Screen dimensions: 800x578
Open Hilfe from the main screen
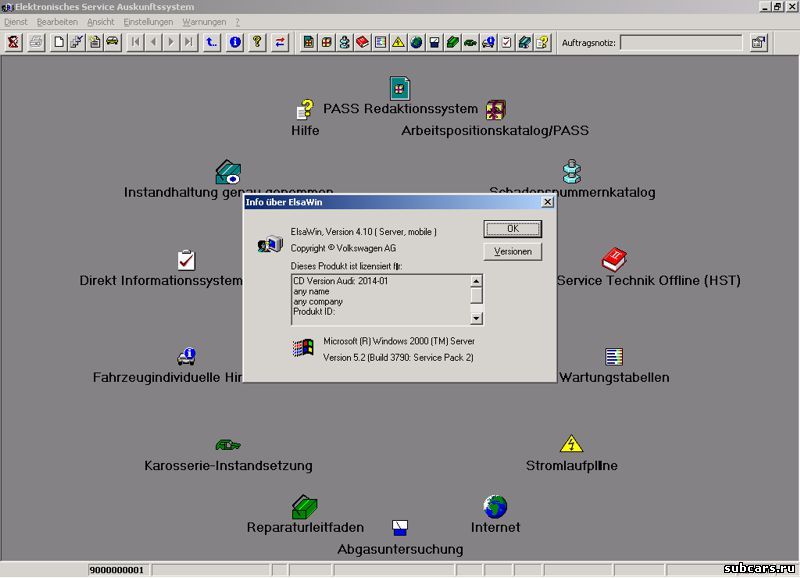click(x=305, y=119)
